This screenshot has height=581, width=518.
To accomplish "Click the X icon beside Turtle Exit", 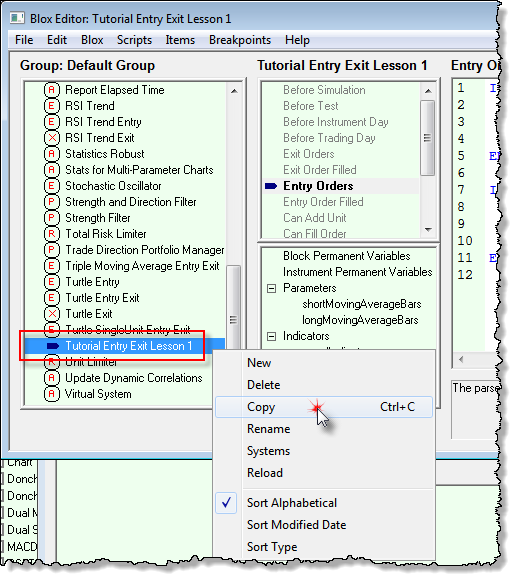I will (x=52, y=314).
